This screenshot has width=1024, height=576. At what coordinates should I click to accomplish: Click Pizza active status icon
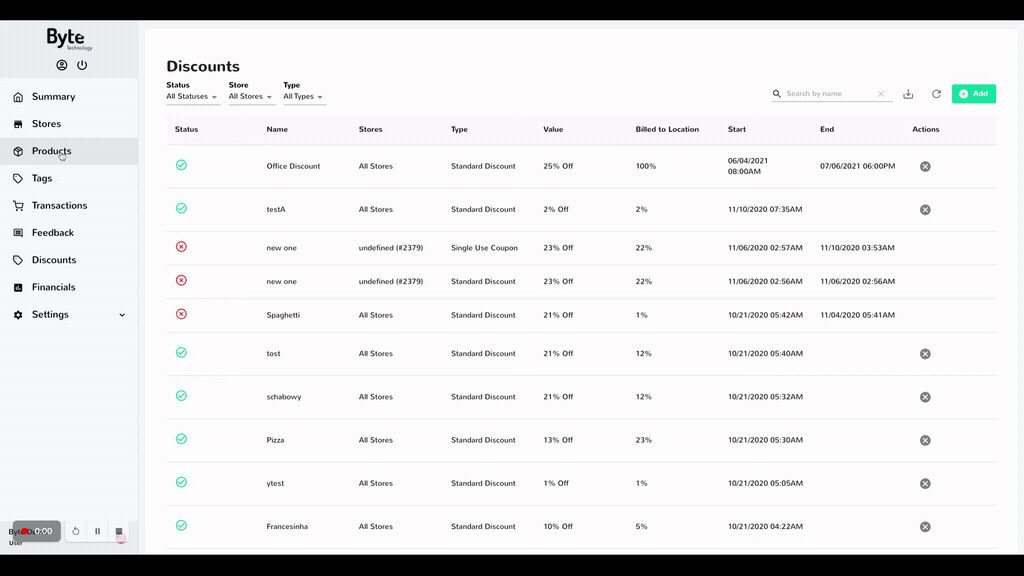click(182, 439)
